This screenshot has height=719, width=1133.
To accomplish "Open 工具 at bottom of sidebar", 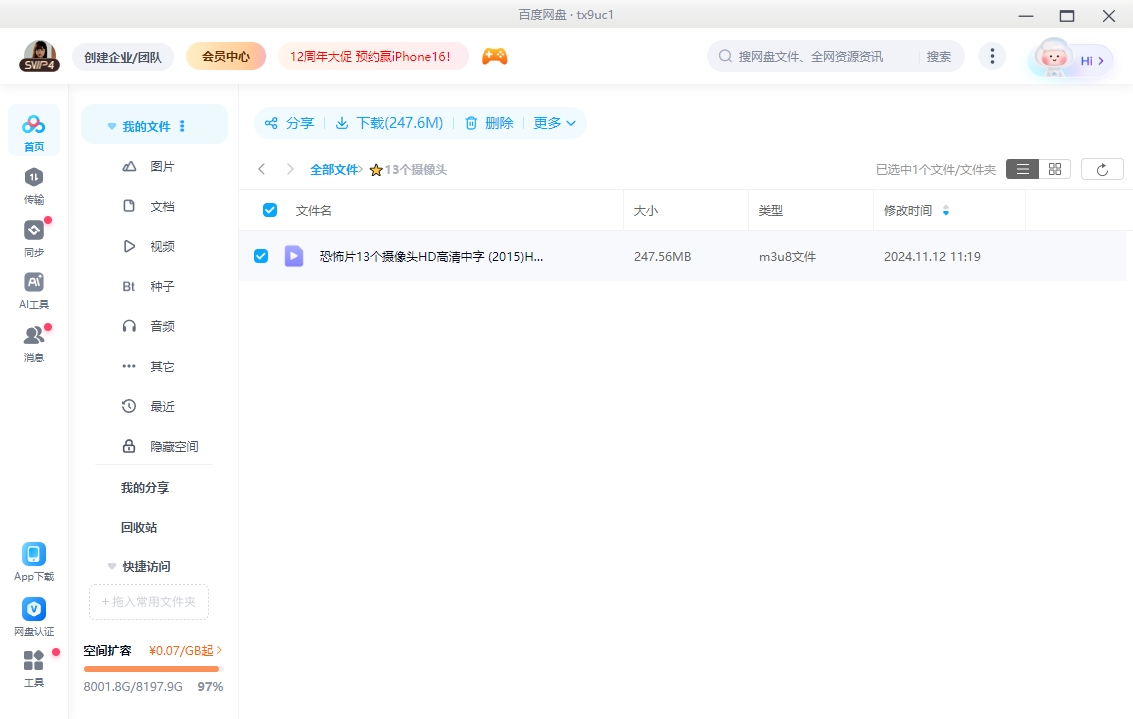I will [34, 667].
